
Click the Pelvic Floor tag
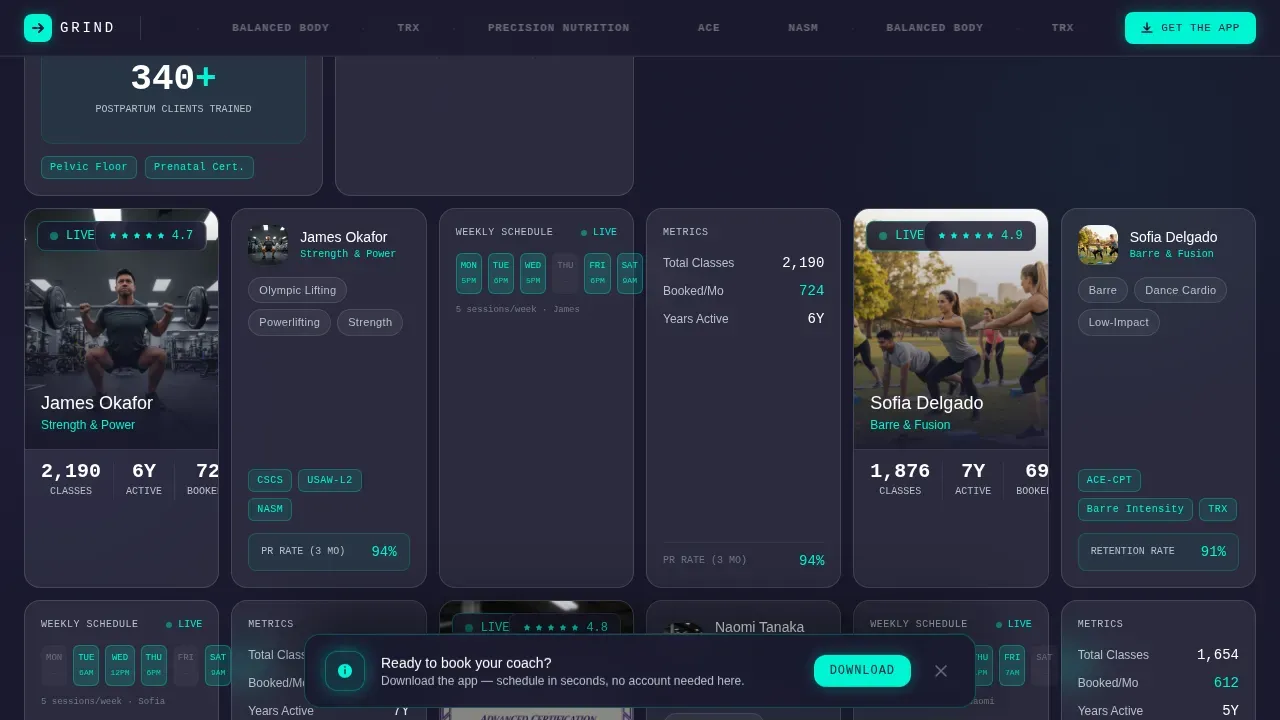[89, 167]
